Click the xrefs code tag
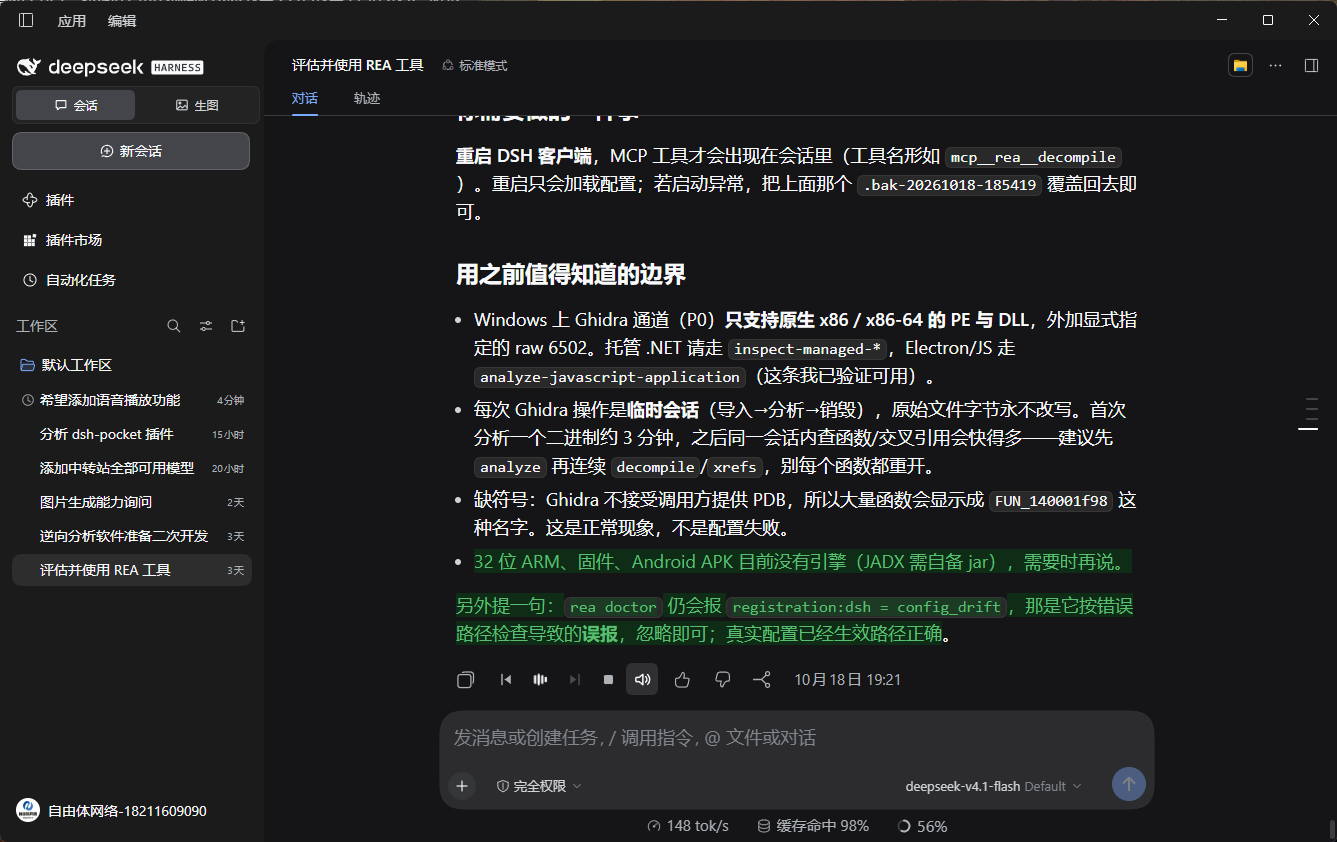The width and height of the screenshot is (1337, 842). pyautogui.click(x=735, y=467)
